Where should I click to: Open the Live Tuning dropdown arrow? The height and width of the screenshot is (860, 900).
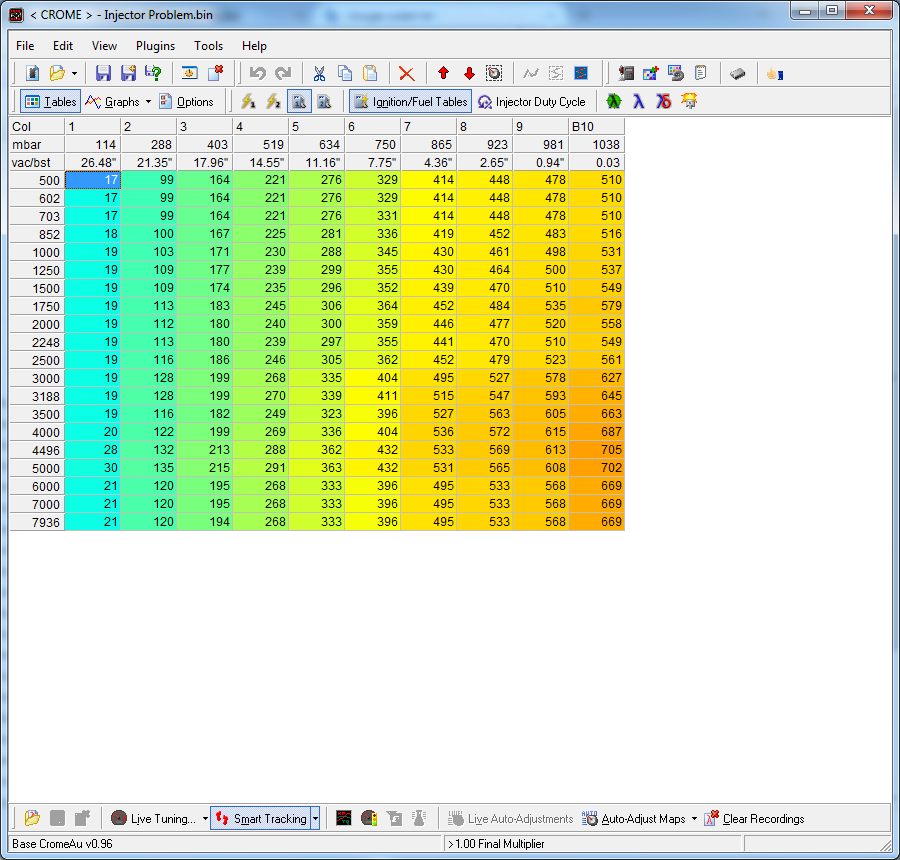click(205, 818)
